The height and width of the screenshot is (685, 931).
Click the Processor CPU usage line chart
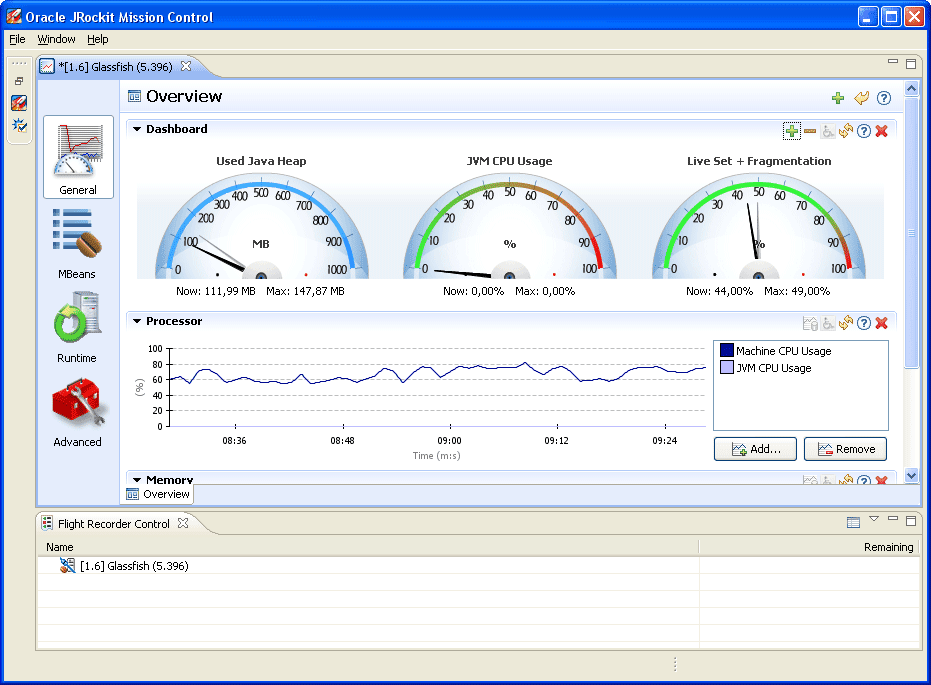[438, 387]
